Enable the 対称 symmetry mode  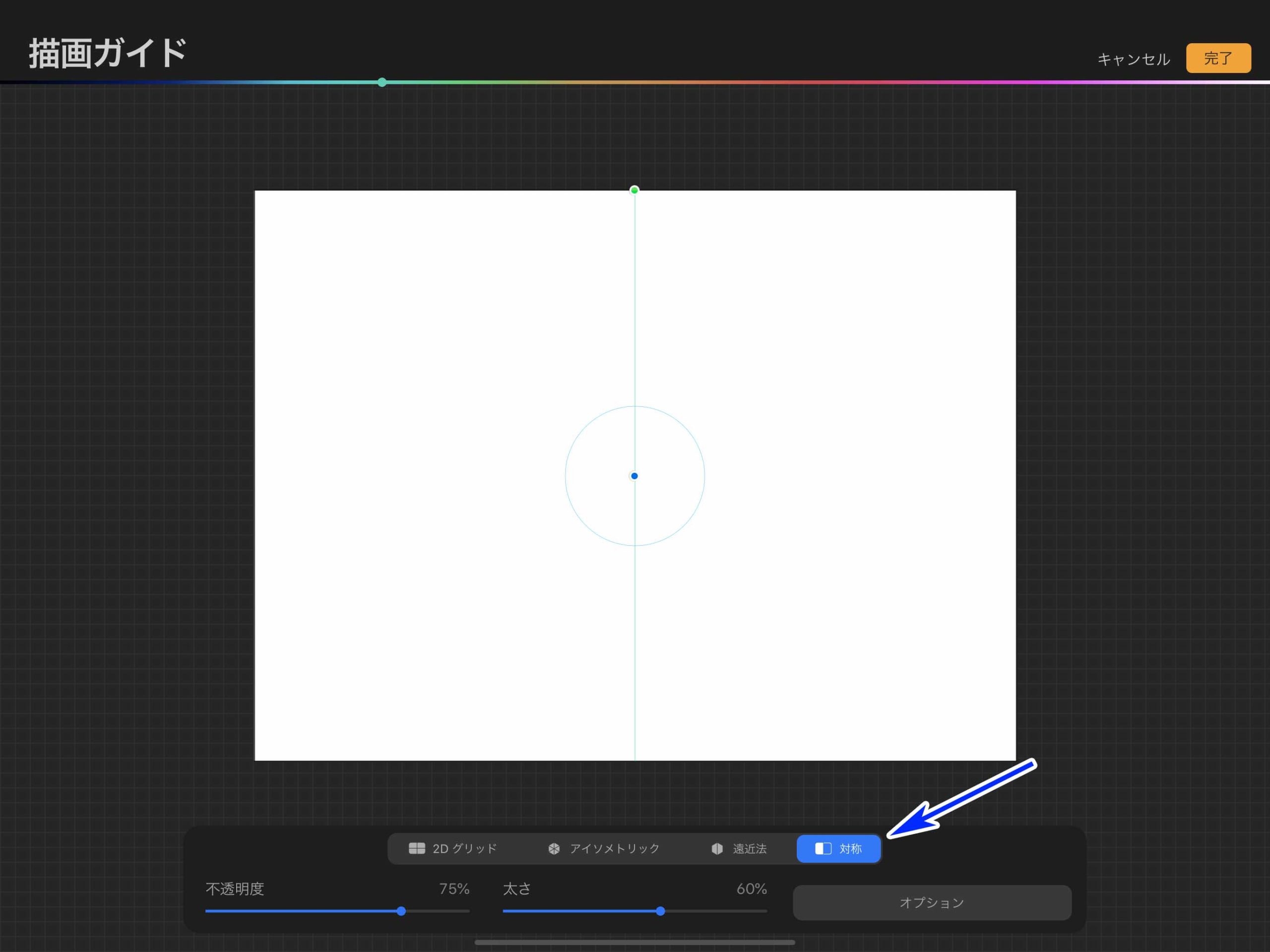[x=838, y=849]
